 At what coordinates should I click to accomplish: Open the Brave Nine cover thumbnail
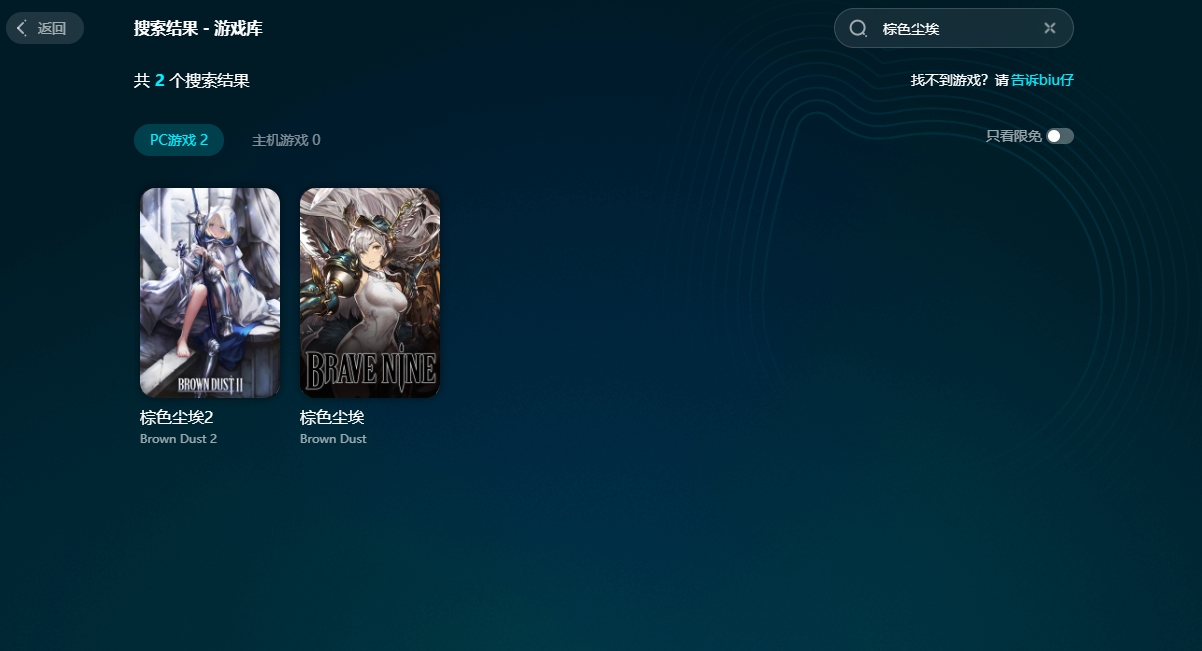tap(370, 293)
